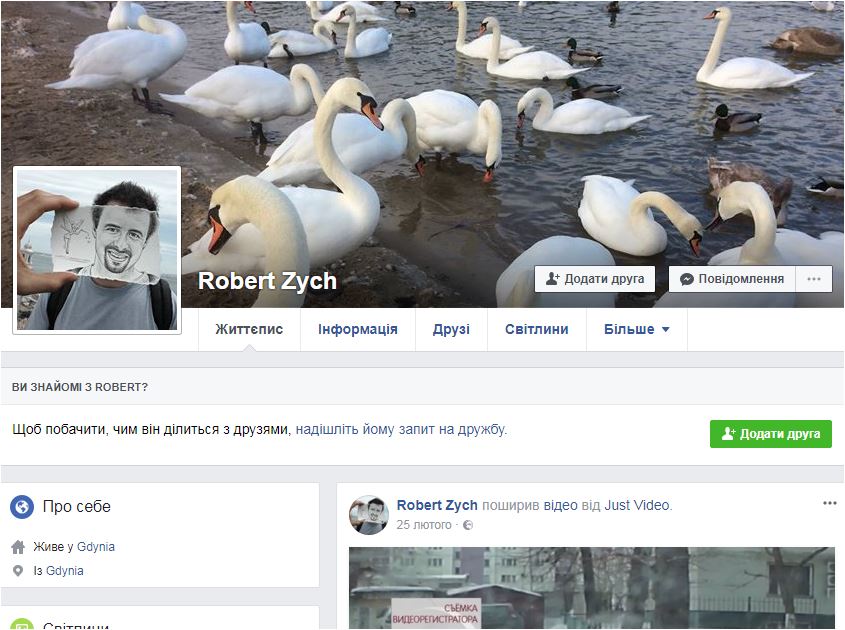Image resolution: width=845 pixels, height=630 pixels.
Task: Switch to the Інформація tab
Action: (x=357, y=329)
